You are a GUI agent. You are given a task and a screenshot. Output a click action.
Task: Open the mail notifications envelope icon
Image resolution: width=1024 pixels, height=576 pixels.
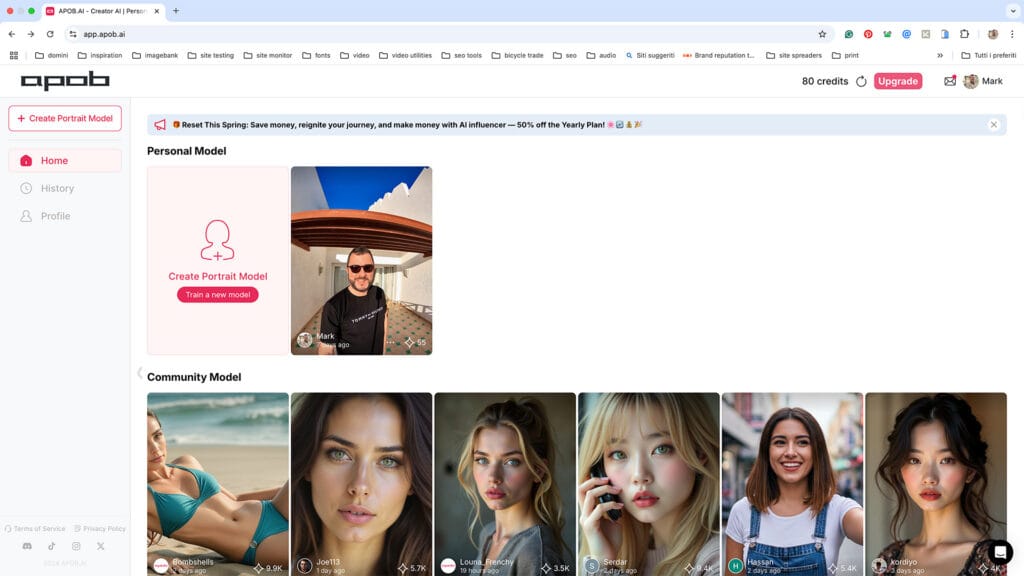pyautogui.click(x=949, y=81)
